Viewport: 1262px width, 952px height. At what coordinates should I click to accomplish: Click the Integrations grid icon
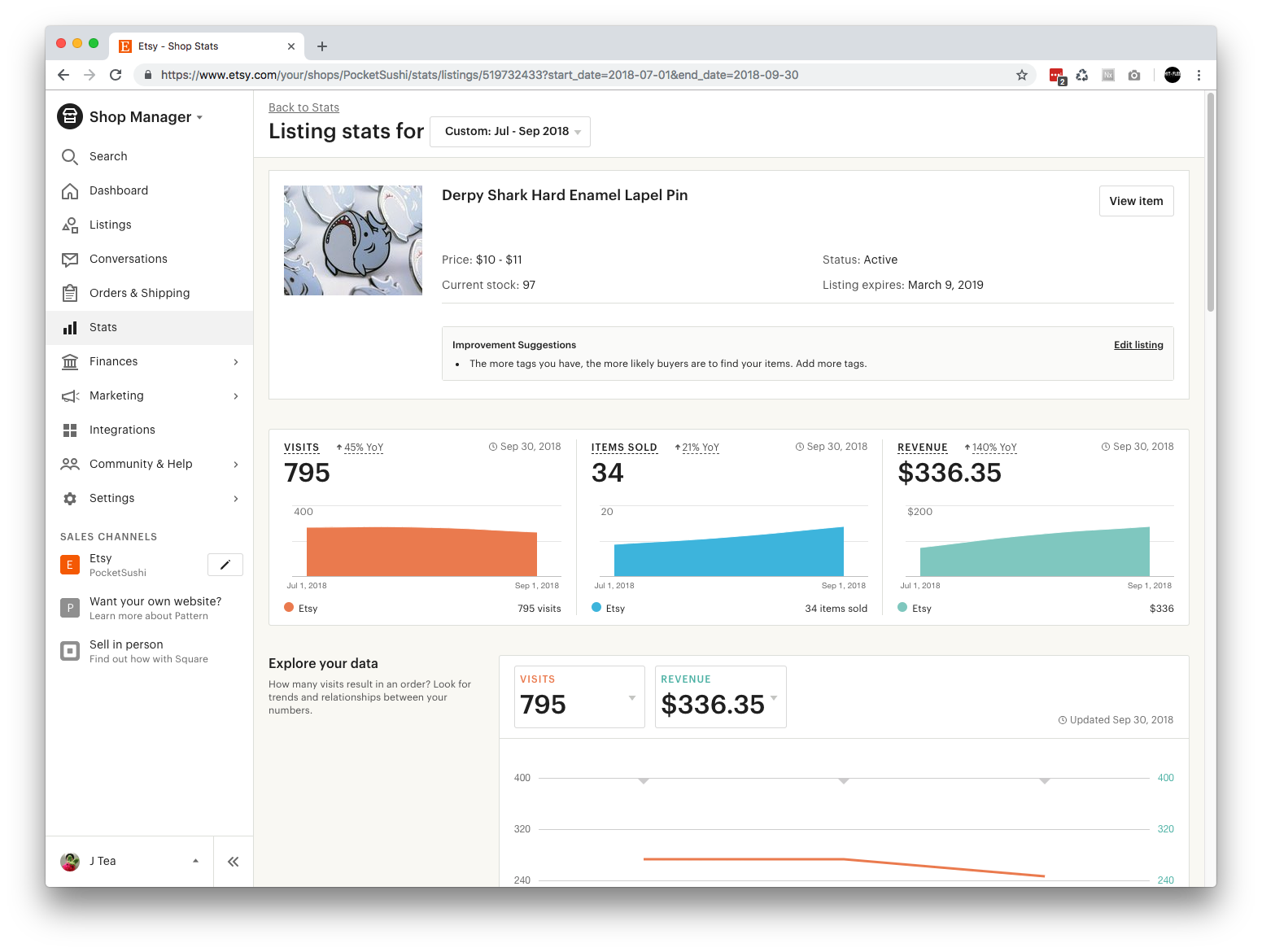pos(70,430)
